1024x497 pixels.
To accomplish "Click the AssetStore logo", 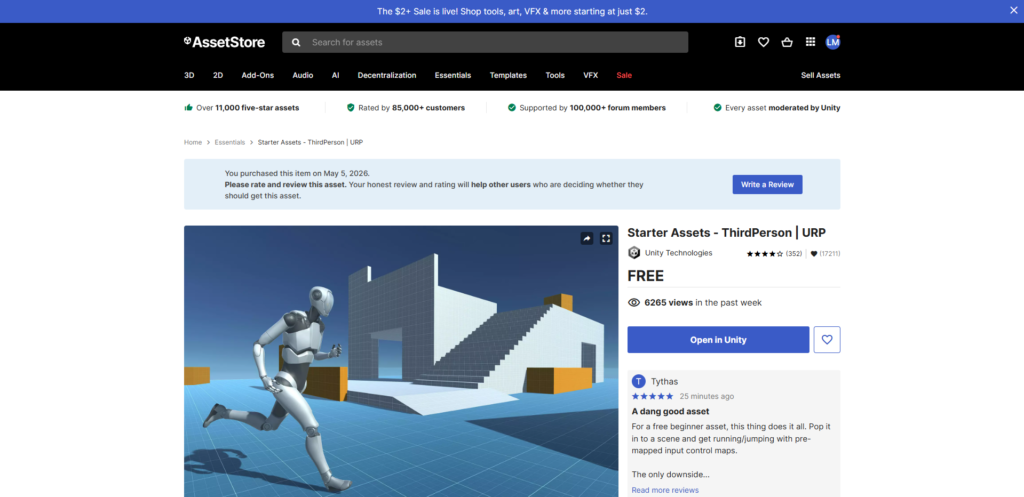I will (224, 42).
